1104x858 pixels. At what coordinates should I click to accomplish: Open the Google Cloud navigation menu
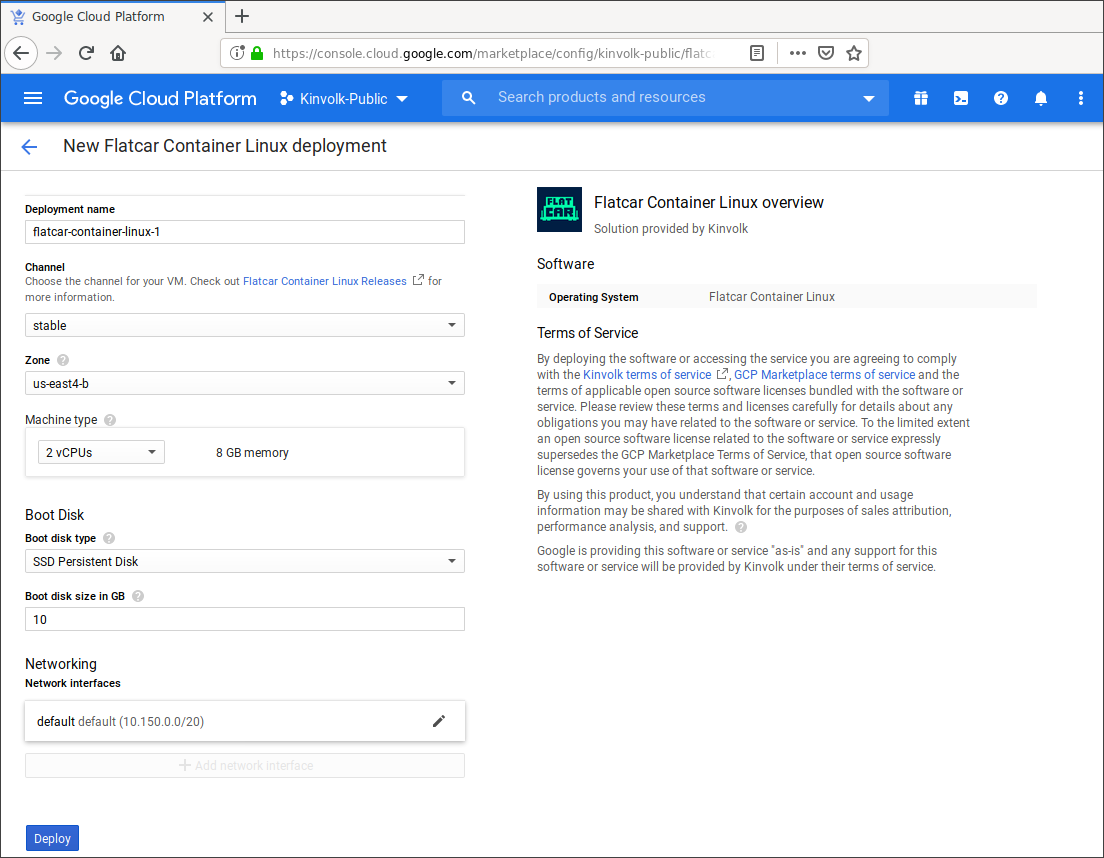pyautogui.click(x=33, y=98)
